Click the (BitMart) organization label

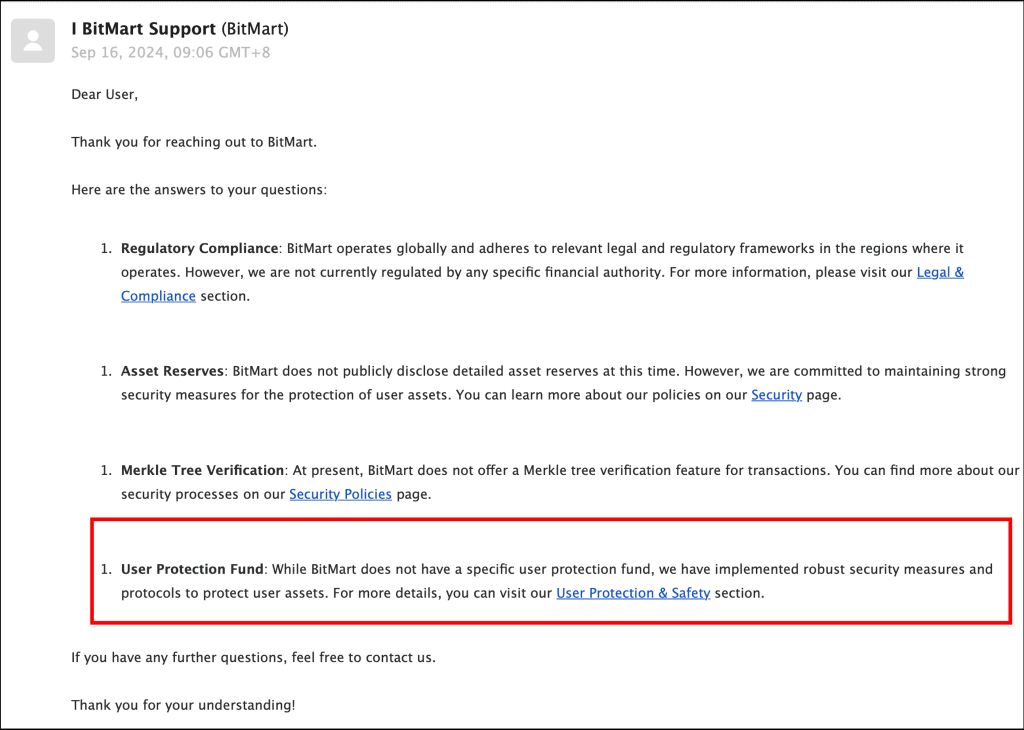click(x=255, y=29)
